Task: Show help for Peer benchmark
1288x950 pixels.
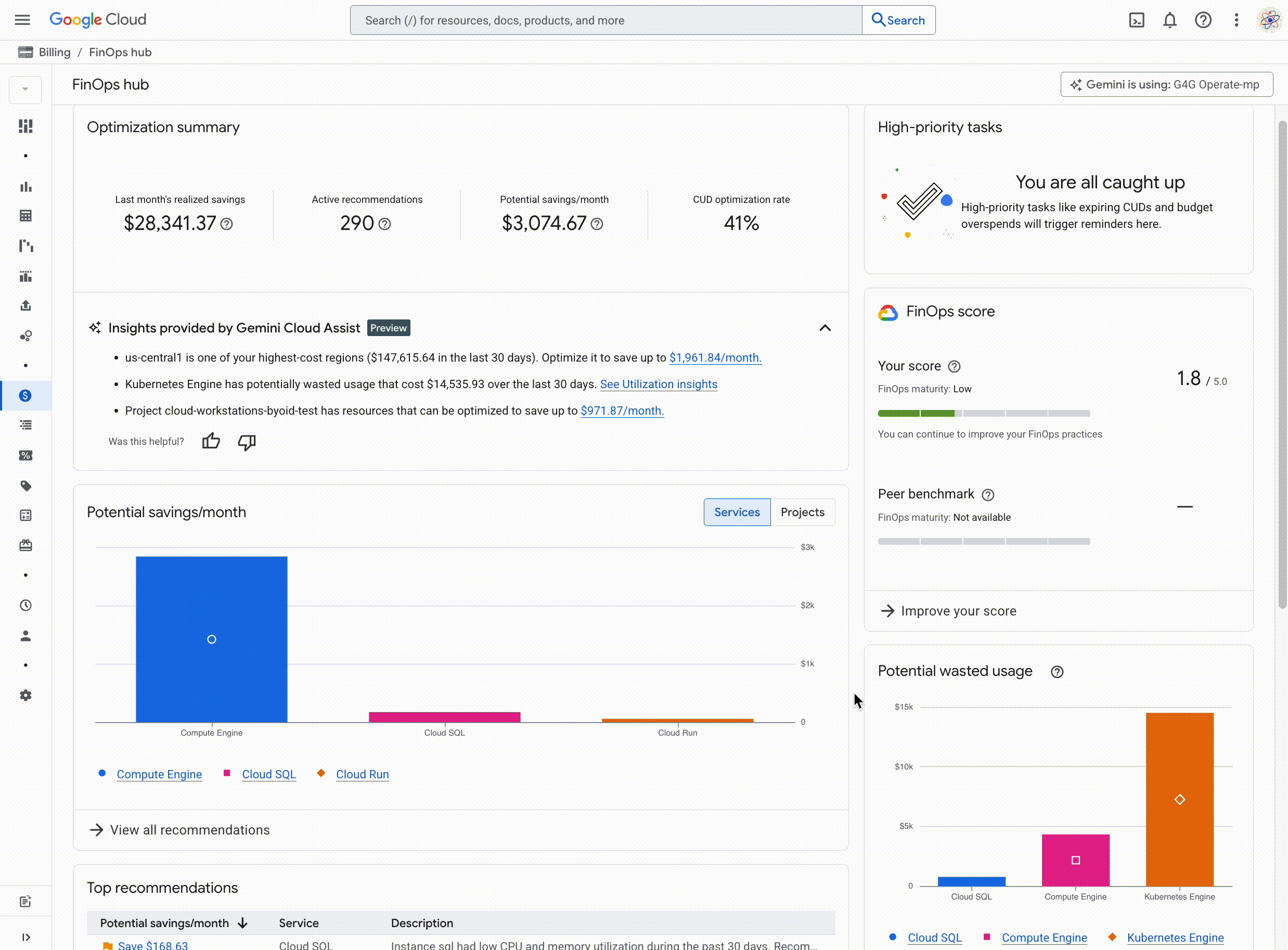Action: (988, 495)
